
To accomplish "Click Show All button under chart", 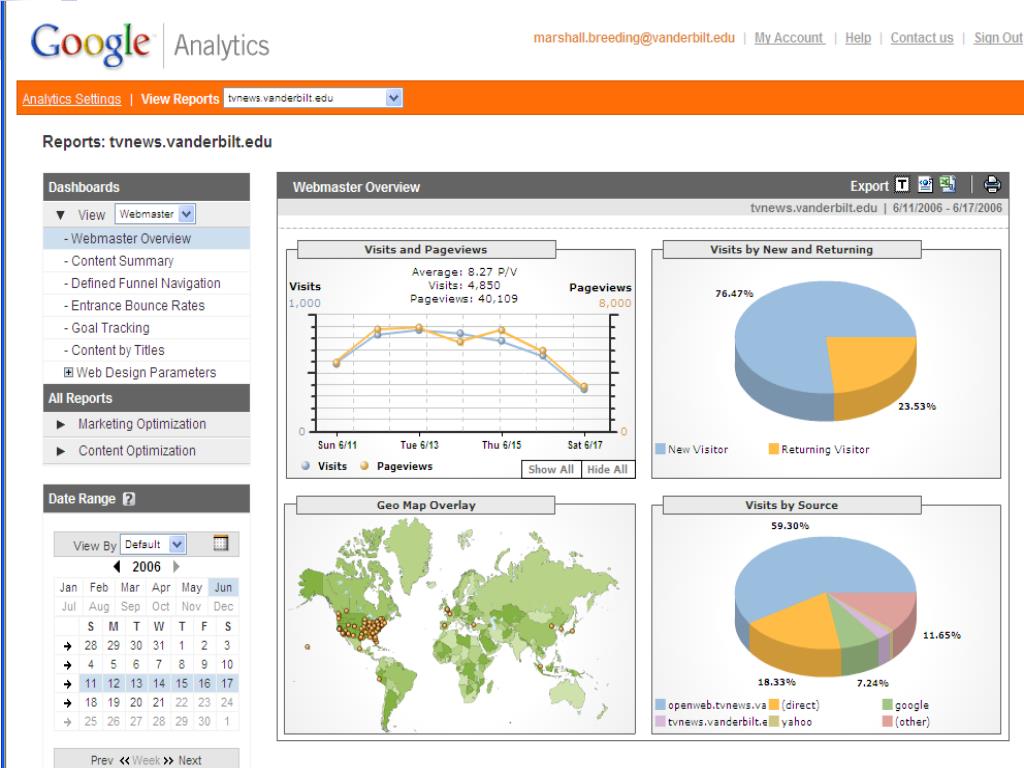I will pyautogui.click(x=551, y=469).
